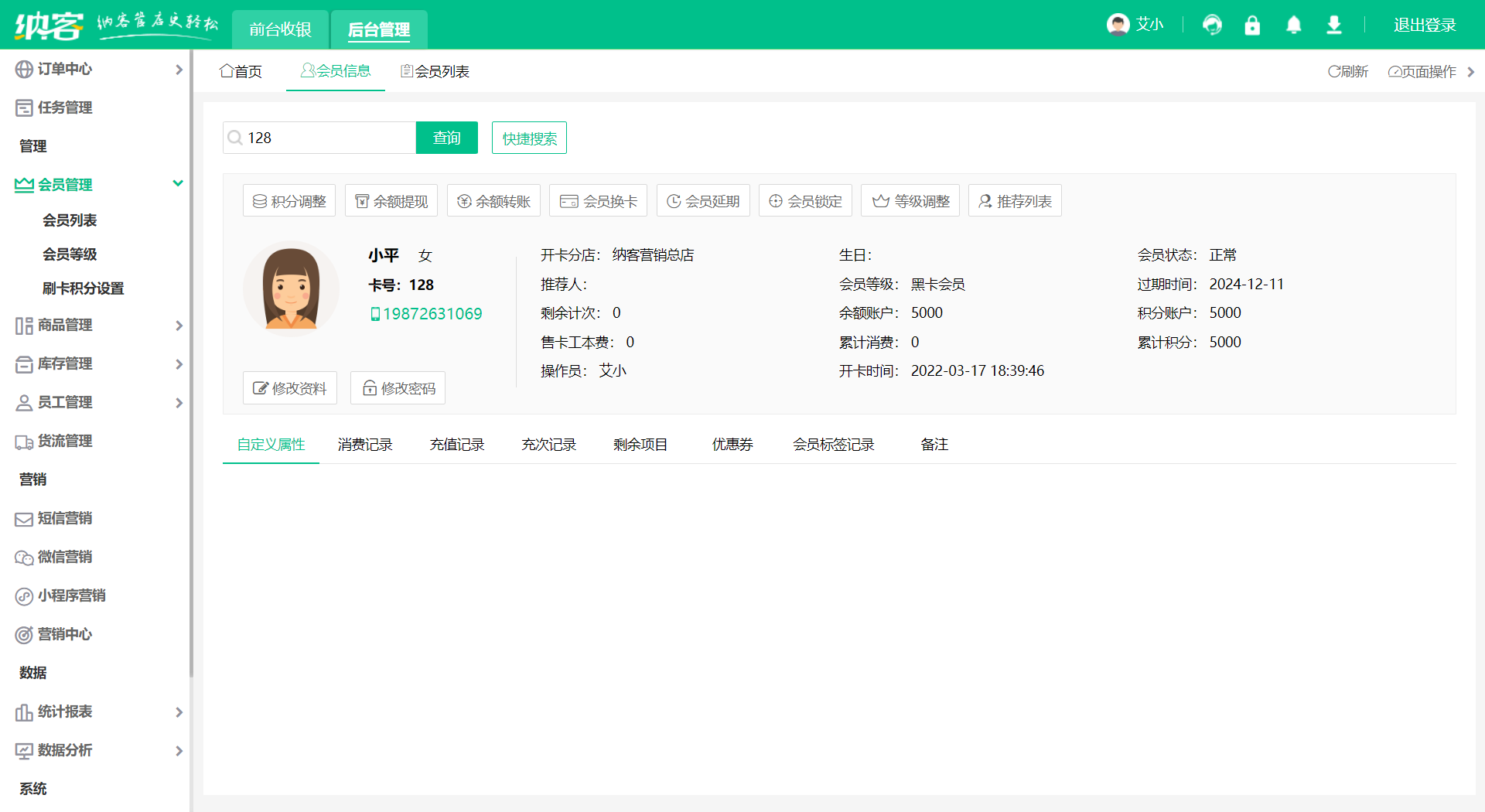Open the 推荐列表 referral list
The height and width of the screenshot is (812, 1485).
pos(1014,200)
